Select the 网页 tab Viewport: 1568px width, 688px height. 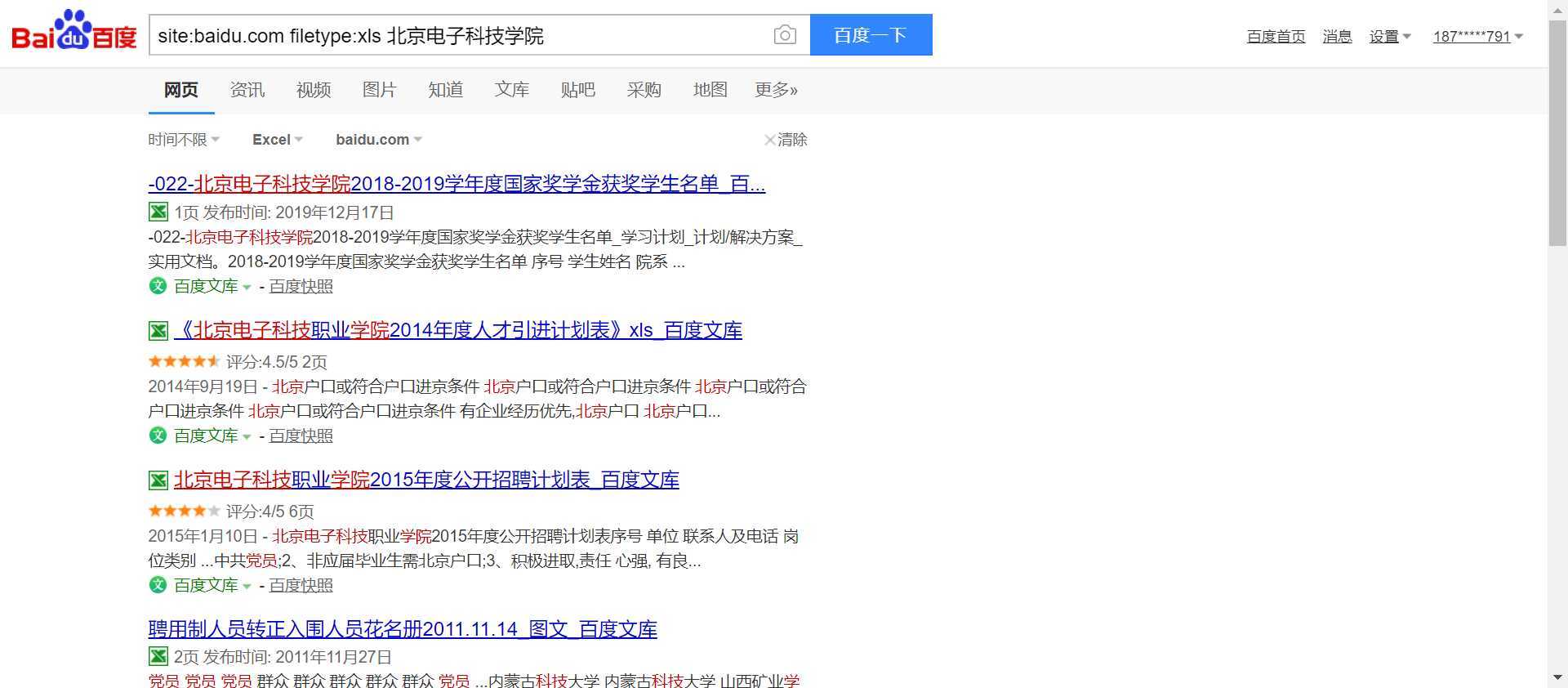181,90
